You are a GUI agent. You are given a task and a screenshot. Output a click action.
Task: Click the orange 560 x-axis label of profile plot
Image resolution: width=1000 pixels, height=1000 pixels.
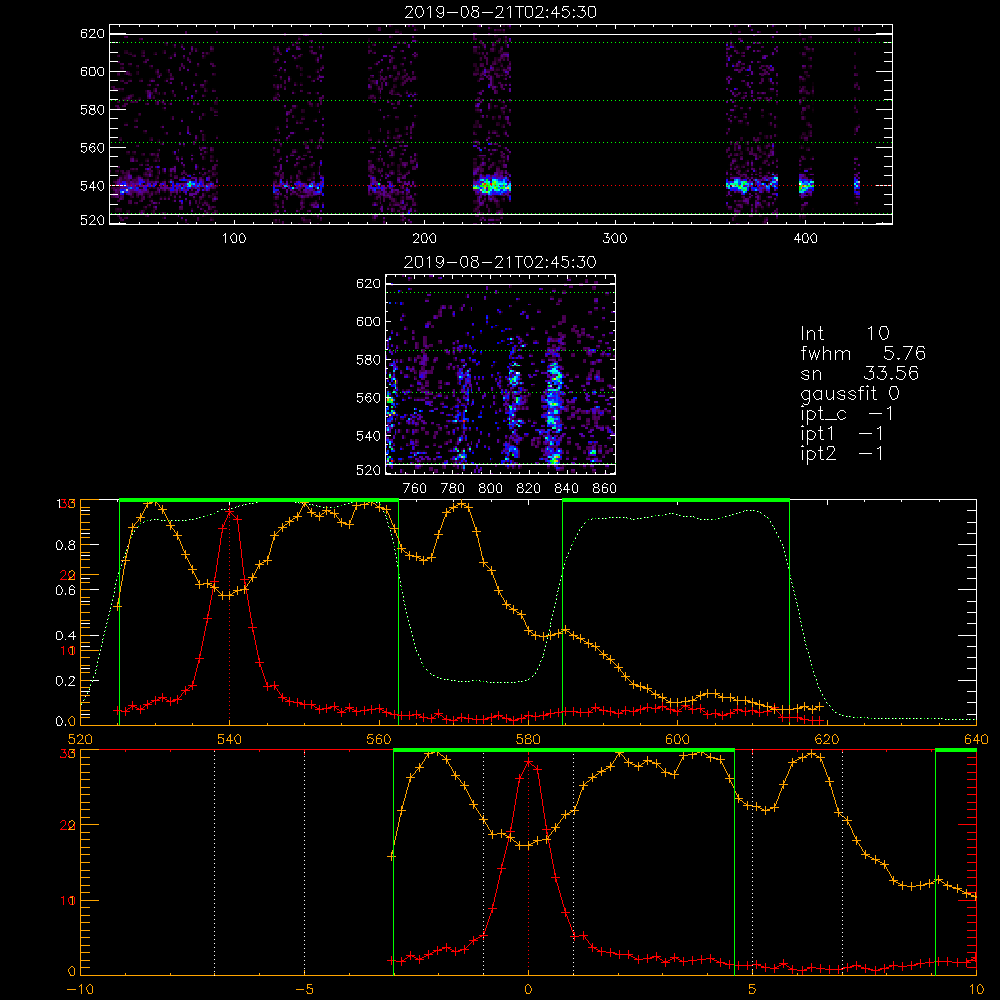tap(379, 740)
